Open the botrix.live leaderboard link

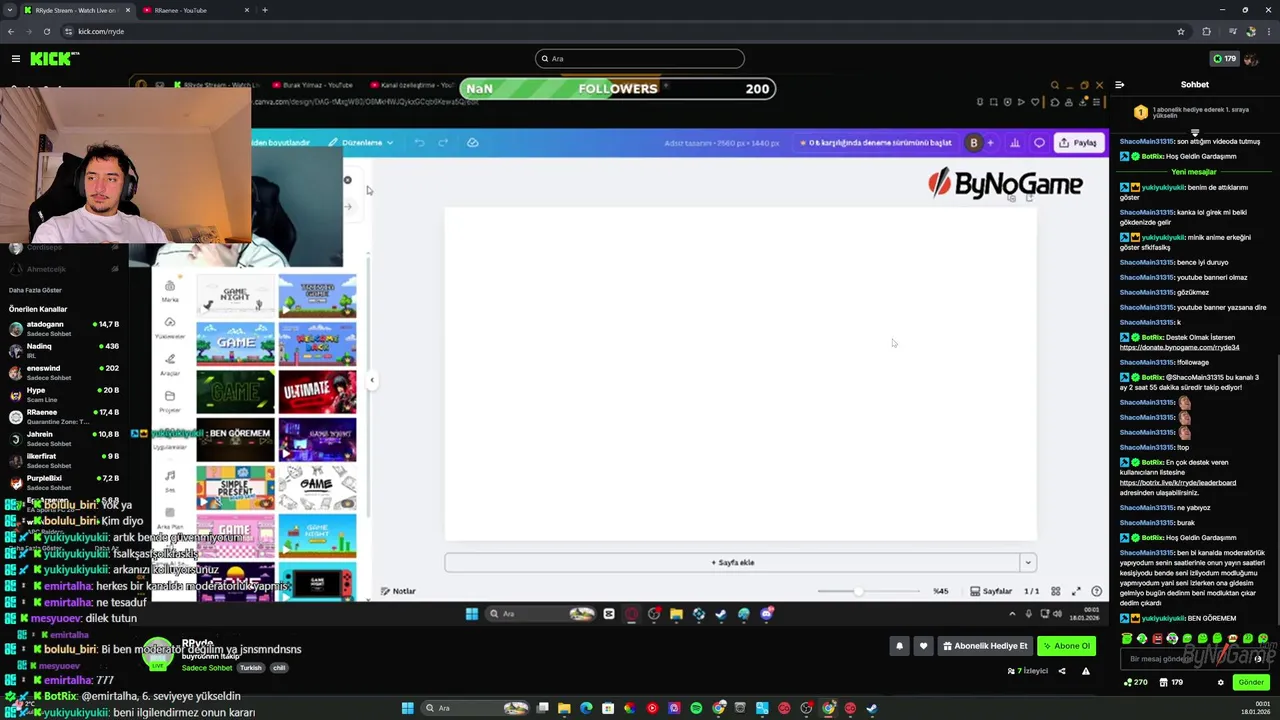coord(1178,483)
